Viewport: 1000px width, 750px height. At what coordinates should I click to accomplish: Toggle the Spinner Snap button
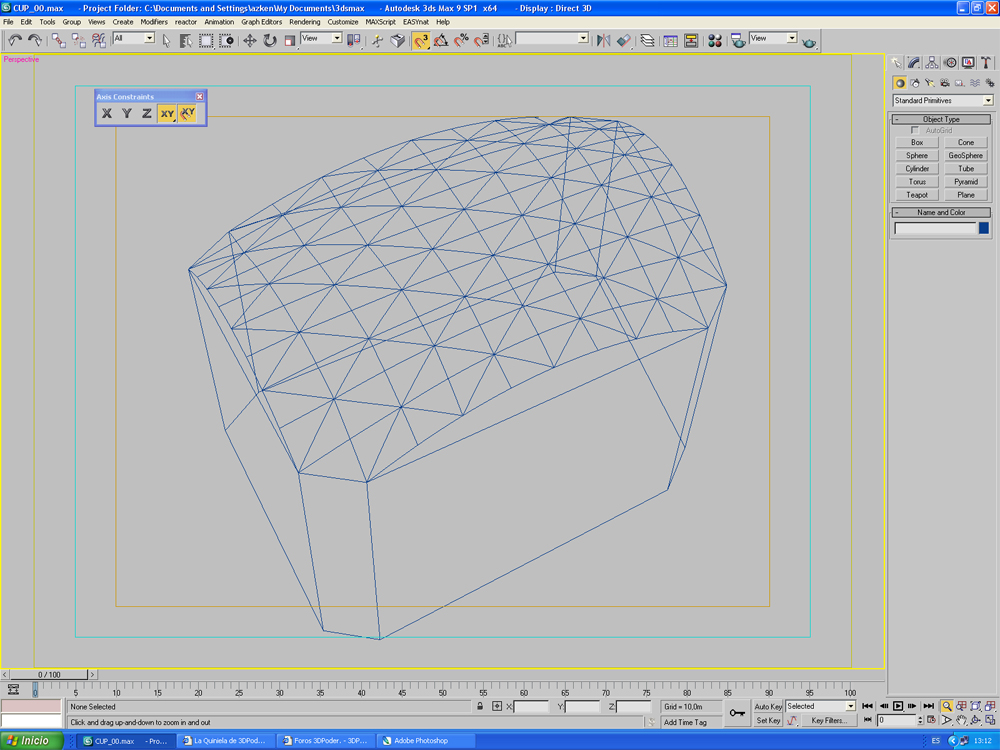point(482,41)
